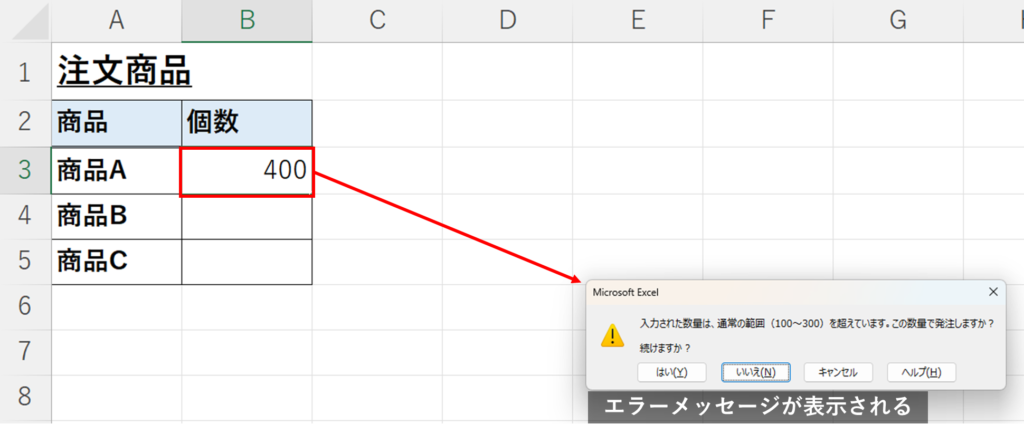Select column G header
1024x434 pixels.
pos(898,21)
